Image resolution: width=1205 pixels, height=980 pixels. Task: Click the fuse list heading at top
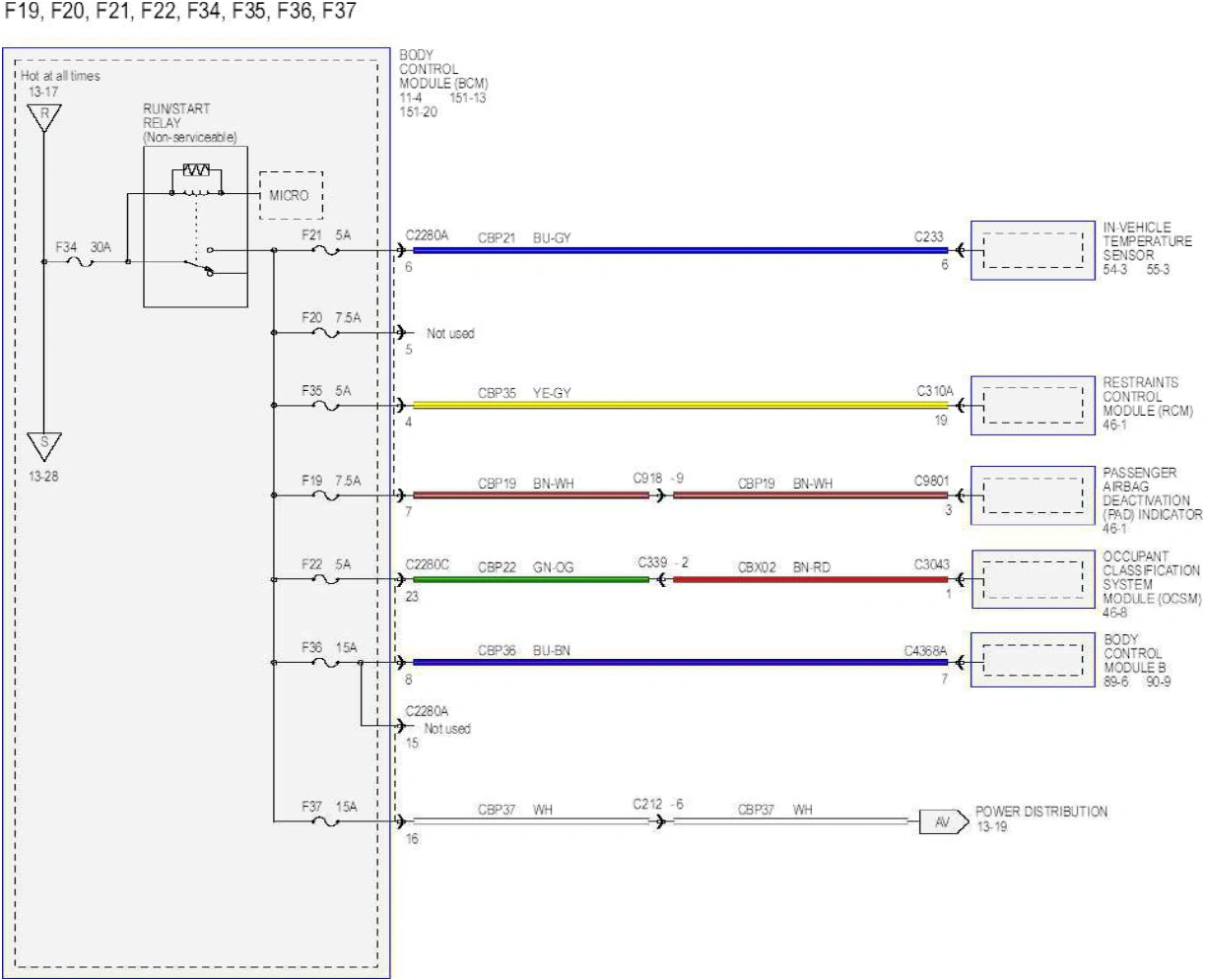pyautogui.click(x=181, y=14)
